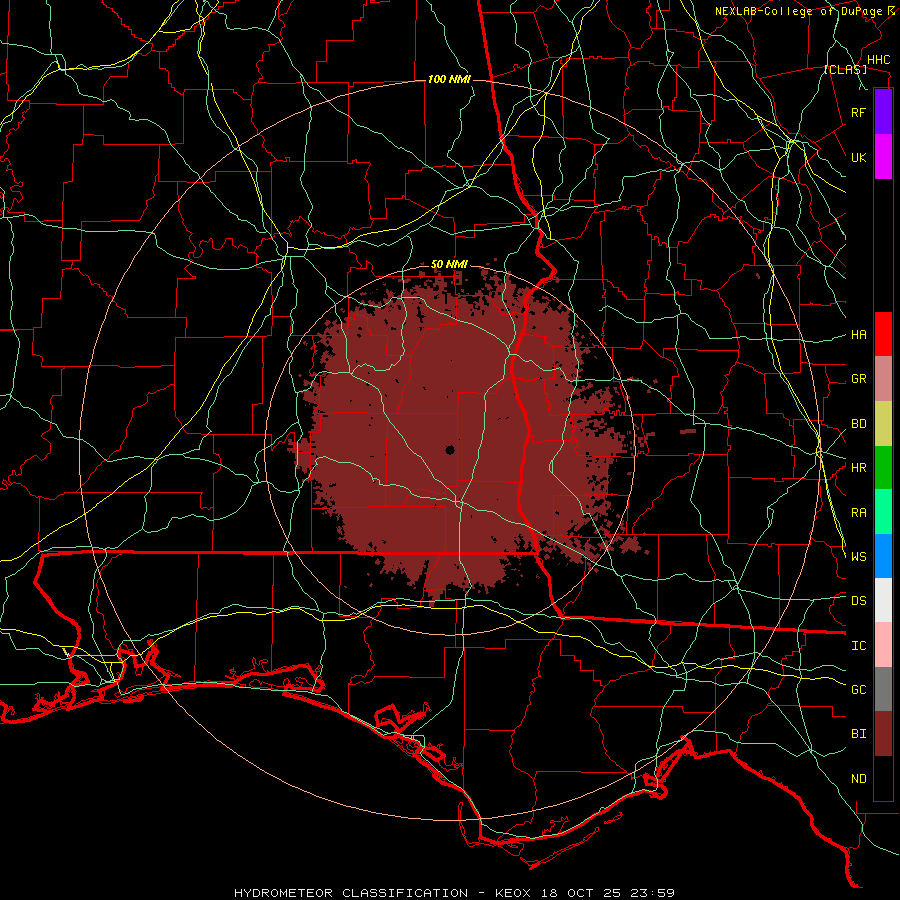Click the 100 NMI range ring label
The width and height of the screenshot is (900, 900).
449,79
